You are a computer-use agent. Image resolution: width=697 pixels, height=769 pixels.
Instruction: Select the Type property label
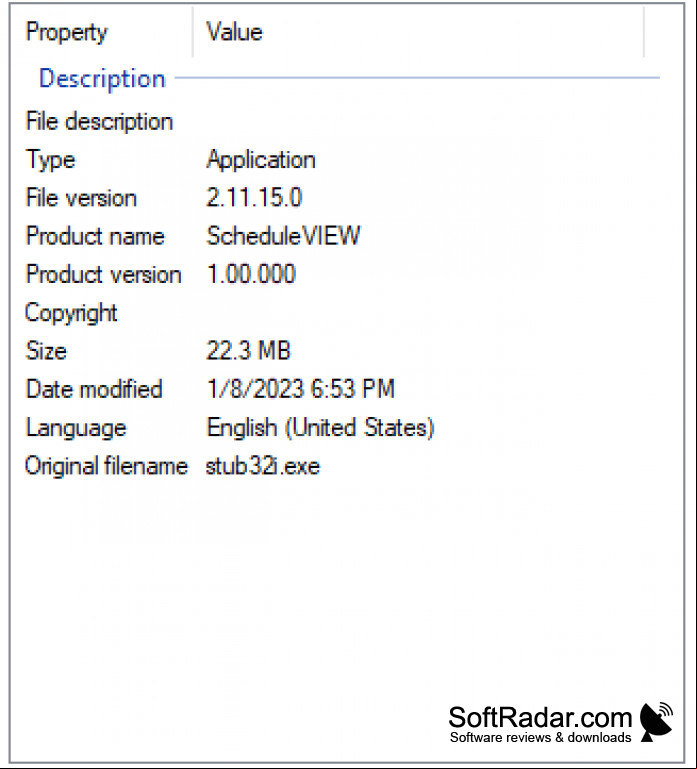pyautogui.click(x=51, y=160)
